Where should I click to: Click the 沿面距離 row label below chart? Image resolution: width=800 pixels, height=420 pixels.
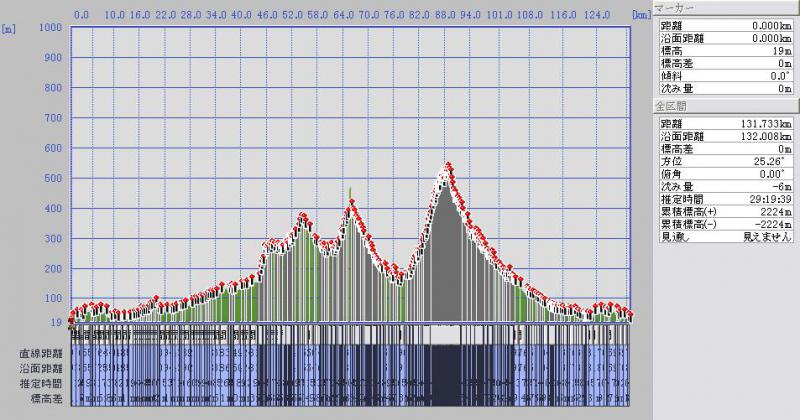coord(38,369)
